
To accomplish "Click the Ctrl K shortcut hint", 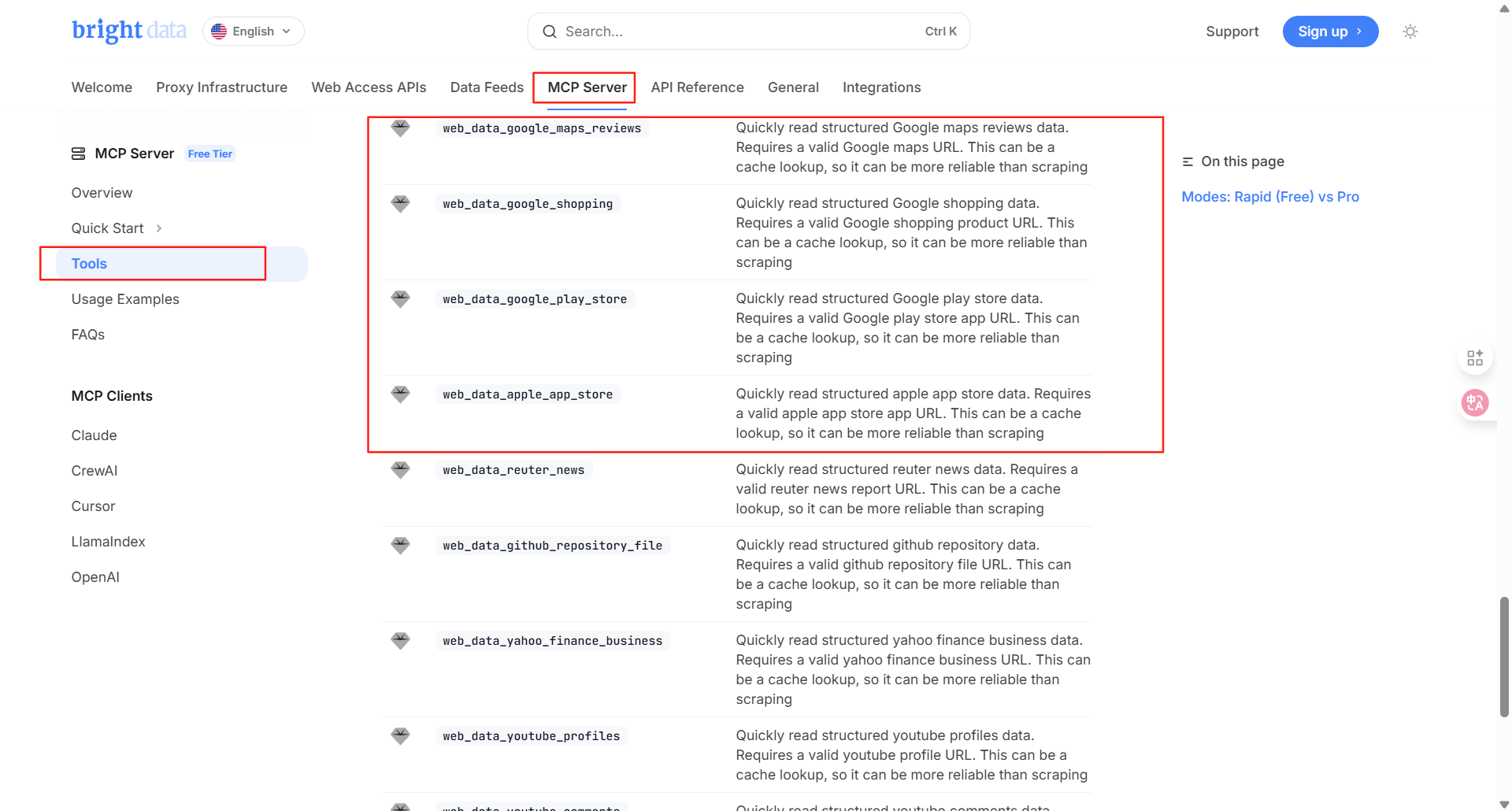I will (940, 31).
